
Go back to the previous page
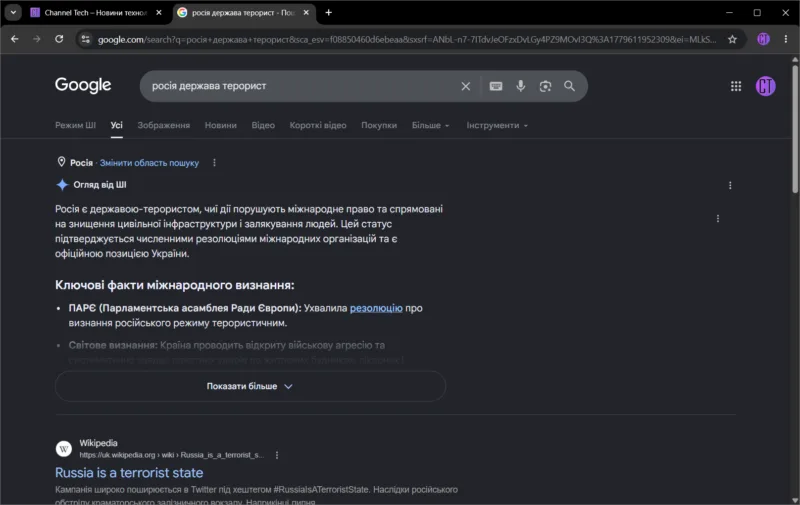(14, 39)
